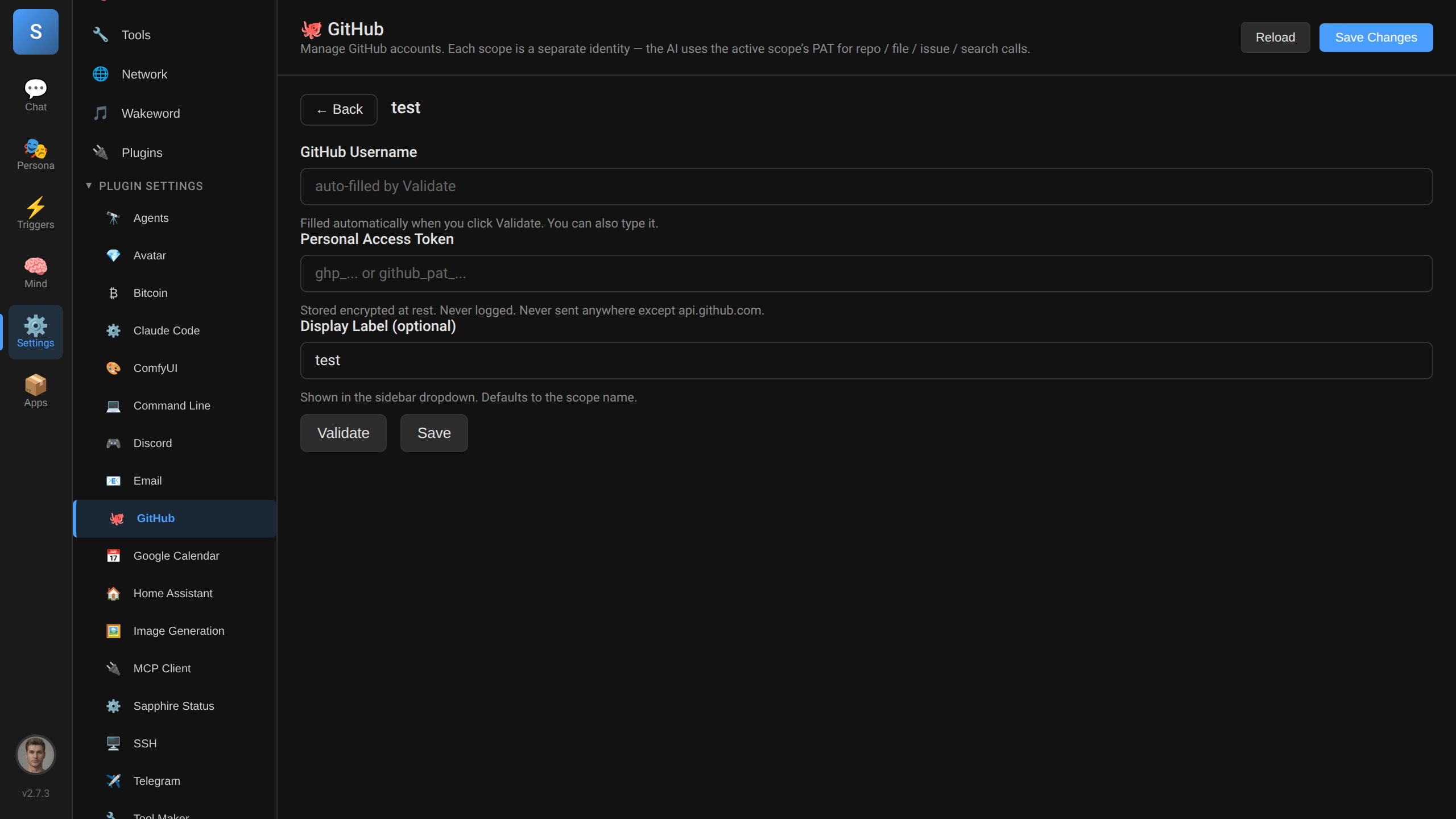Select Google Calendar plugin settings
This screenshot has height=819, width=1456.
pyautogui.click(x=175, y=556)
